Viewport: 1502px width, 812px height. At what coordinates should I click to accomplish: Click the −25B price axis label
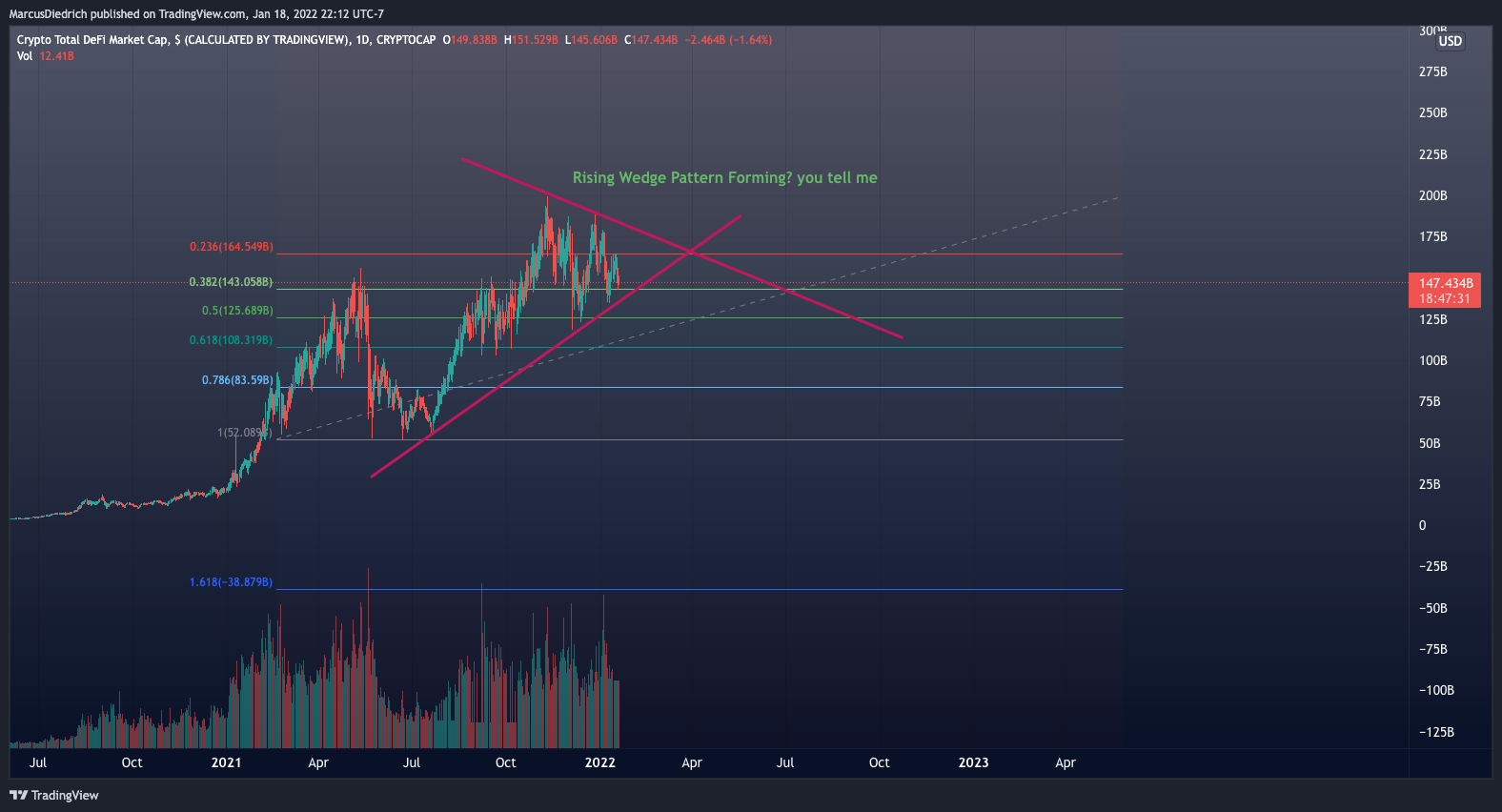click(1432, 566)
